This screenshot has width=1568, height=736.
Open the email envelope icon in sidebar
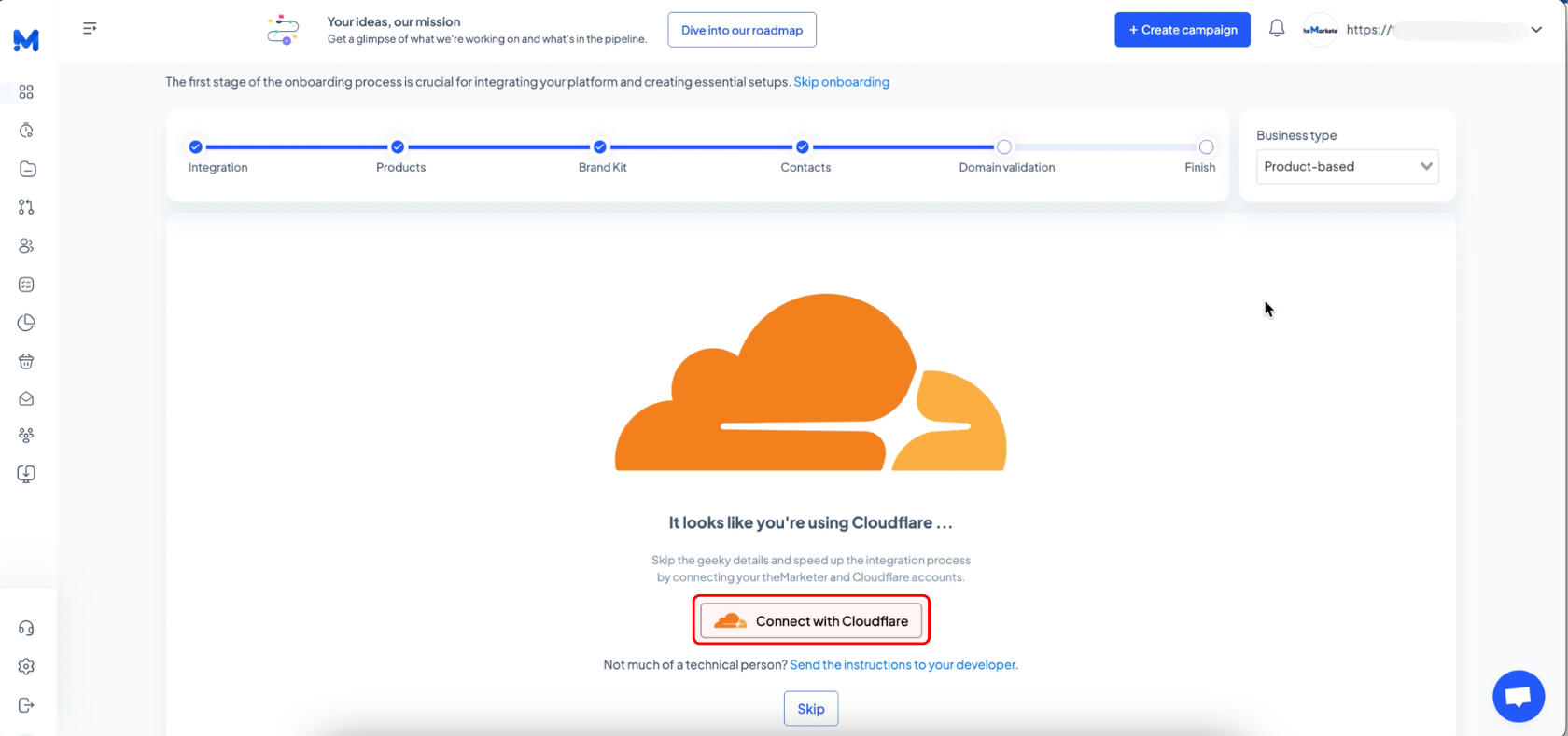(x=26, y=398)
